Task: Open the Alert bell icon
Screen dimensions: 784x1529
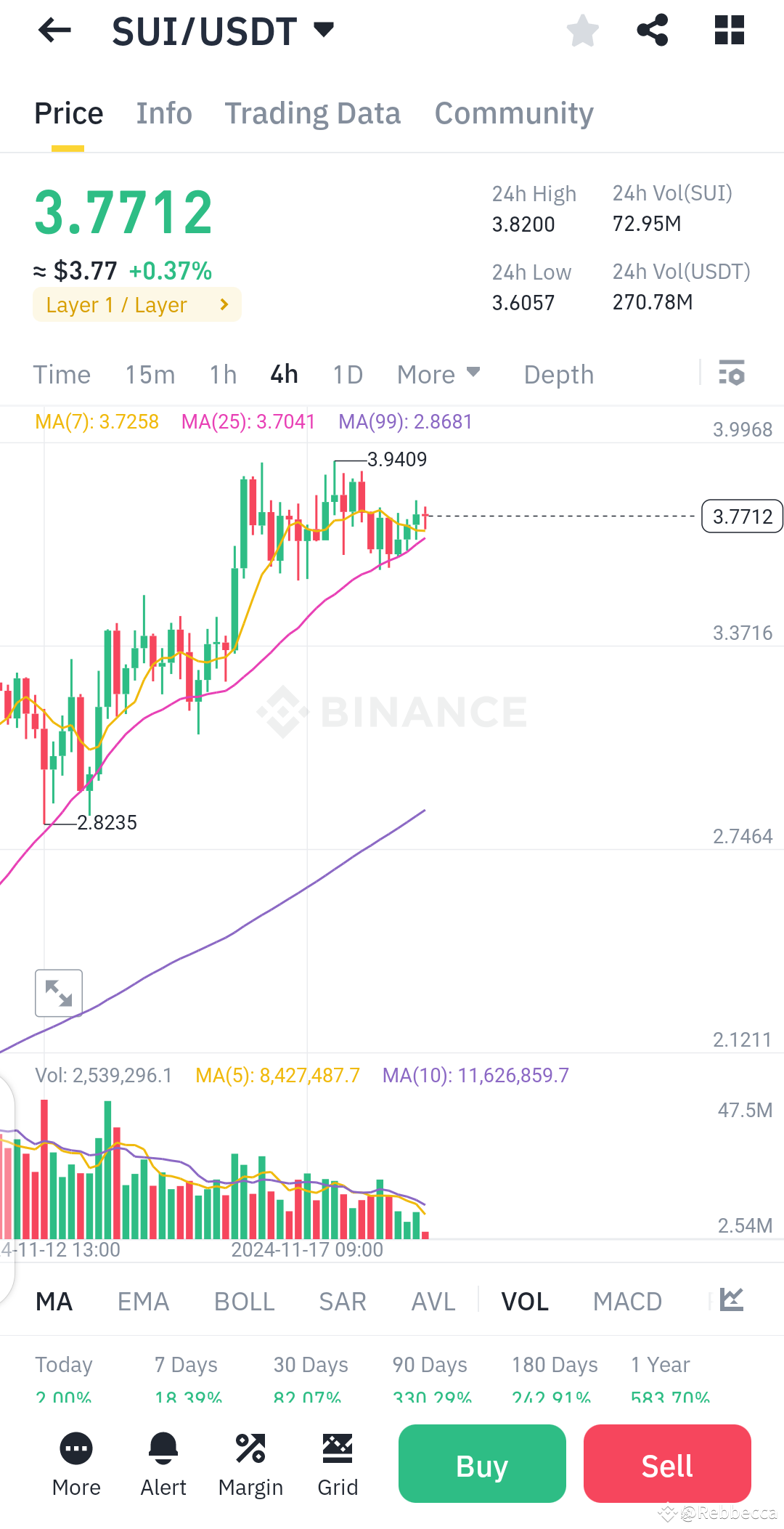Action: [x=163, y=1447]
